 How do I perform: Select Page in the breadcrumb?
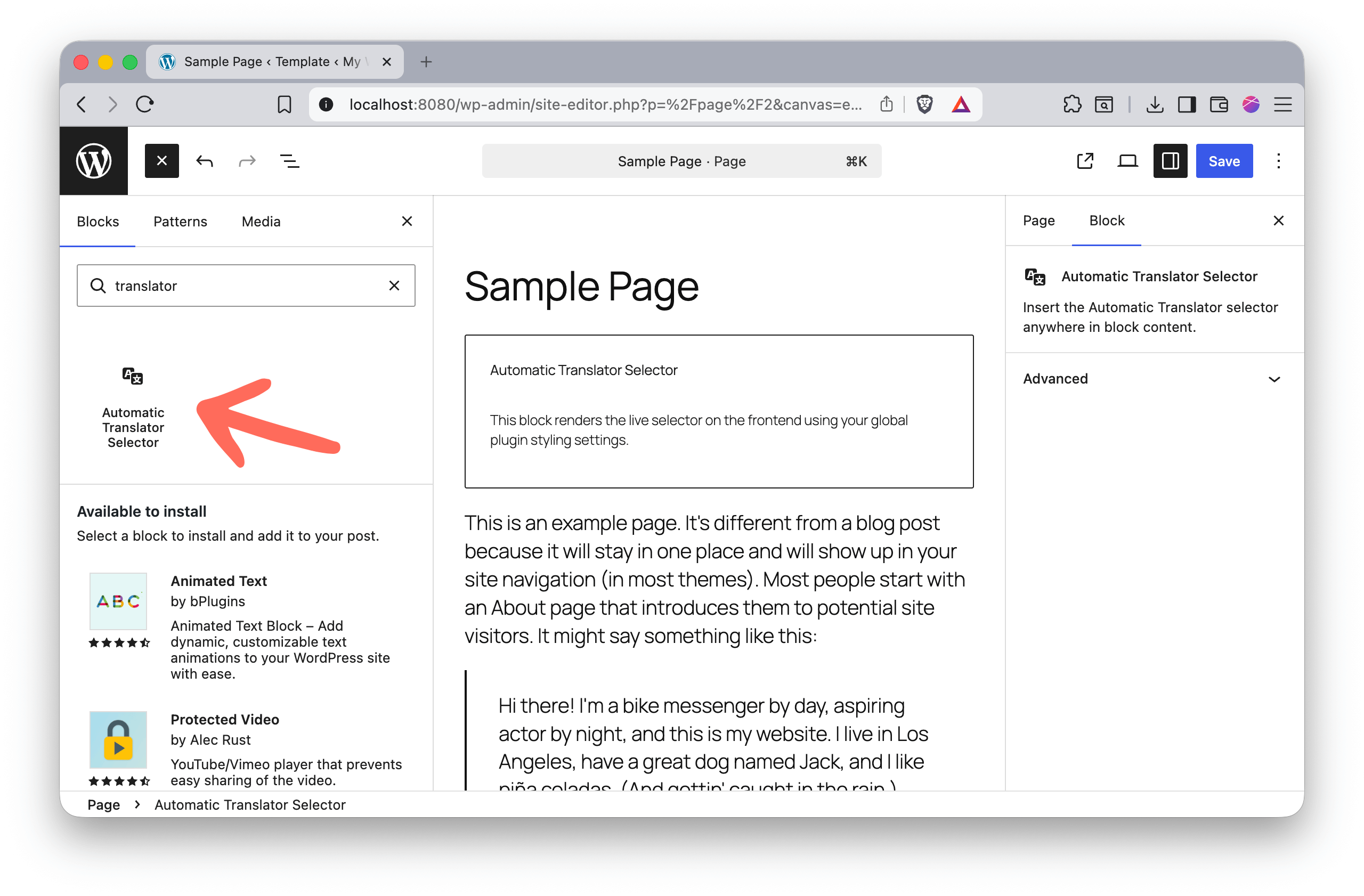pyautogui.click(x=104, y=805)
